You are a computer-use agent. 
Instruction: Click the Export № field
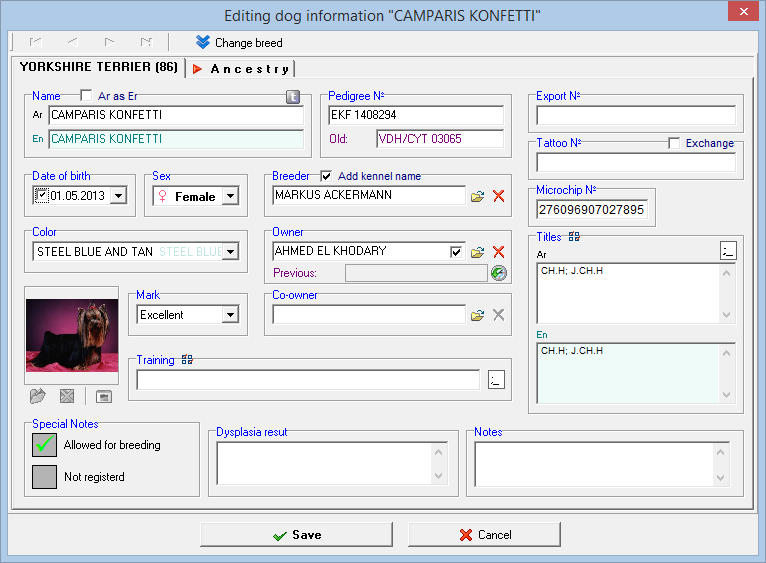point(636,115)
